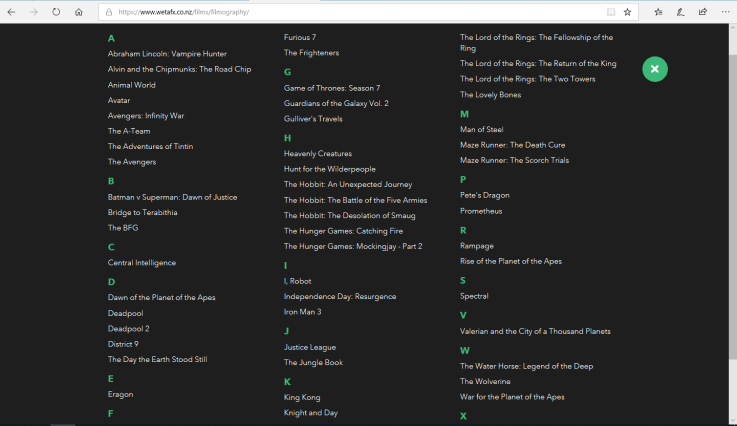This screenshot has height=426, width=737.
Task: Add this page to favorites with the star
Action: [627, 12]
